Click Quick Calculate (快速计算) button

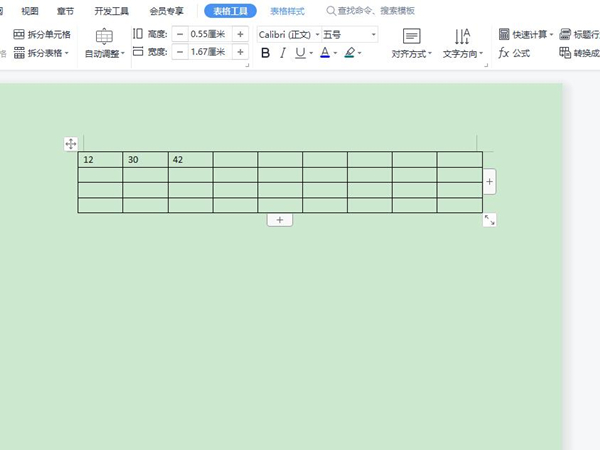click(529, 34)
